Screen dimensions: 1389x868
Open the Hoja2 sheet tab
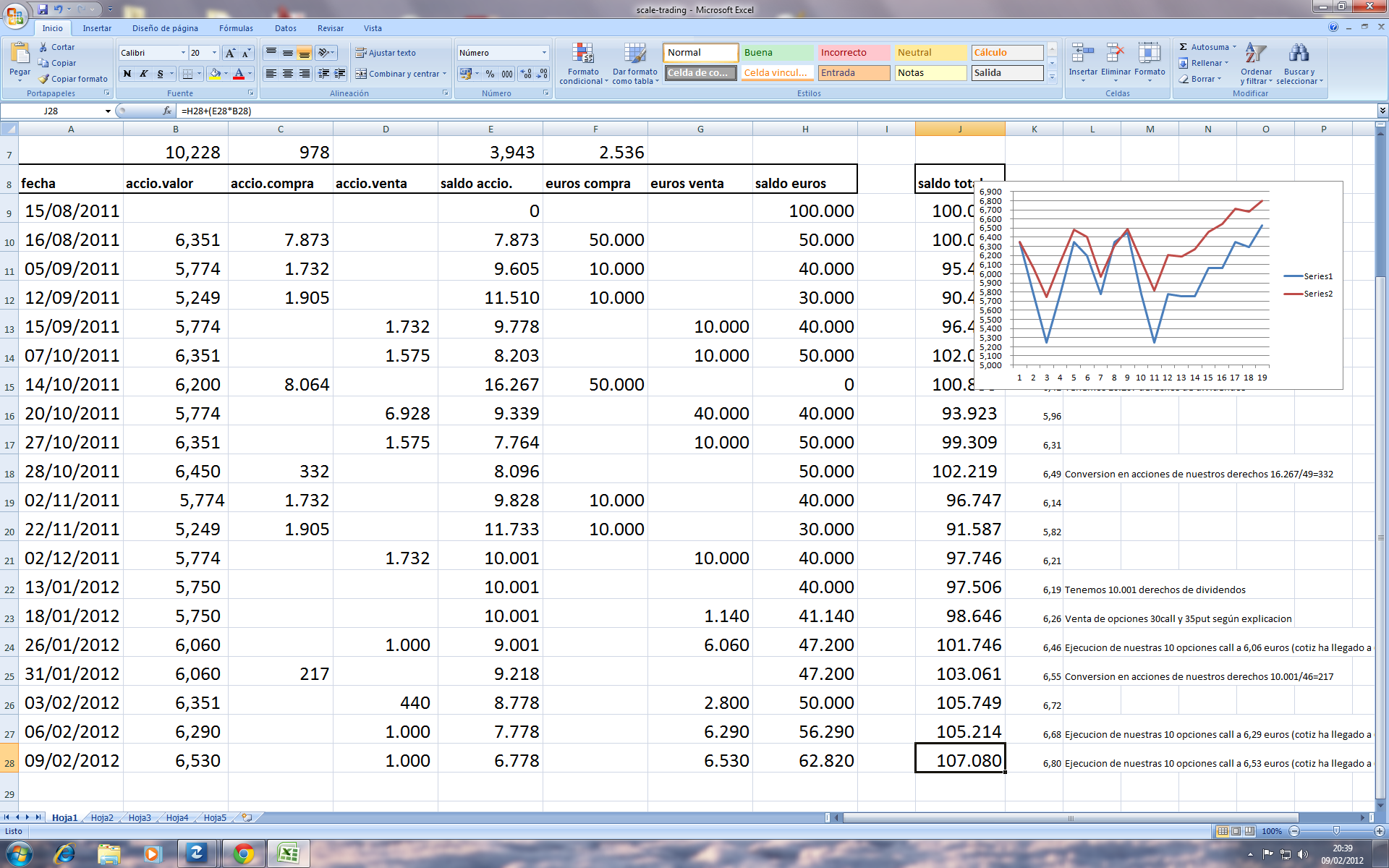tap(102, 817)
